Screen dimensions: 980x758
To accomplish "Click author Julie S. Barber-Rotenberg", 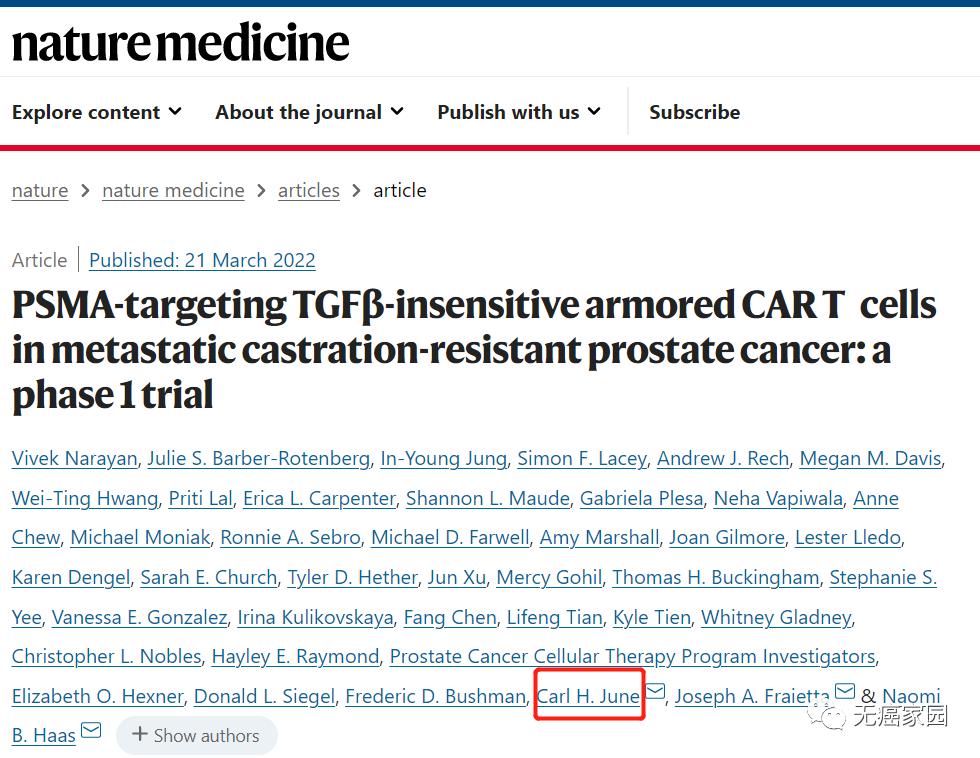I will pyautogui.click(x=258, y=459).
